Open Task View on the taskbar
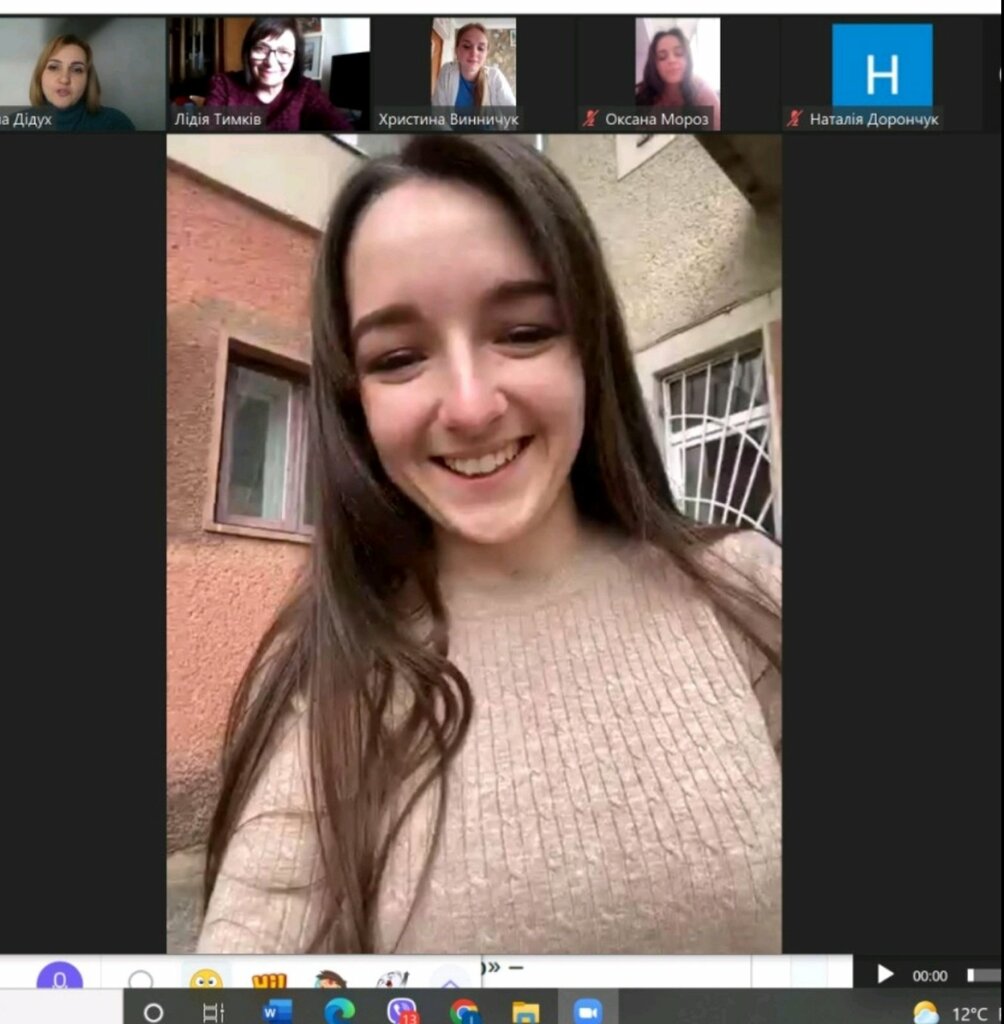 coord(214,1011)
